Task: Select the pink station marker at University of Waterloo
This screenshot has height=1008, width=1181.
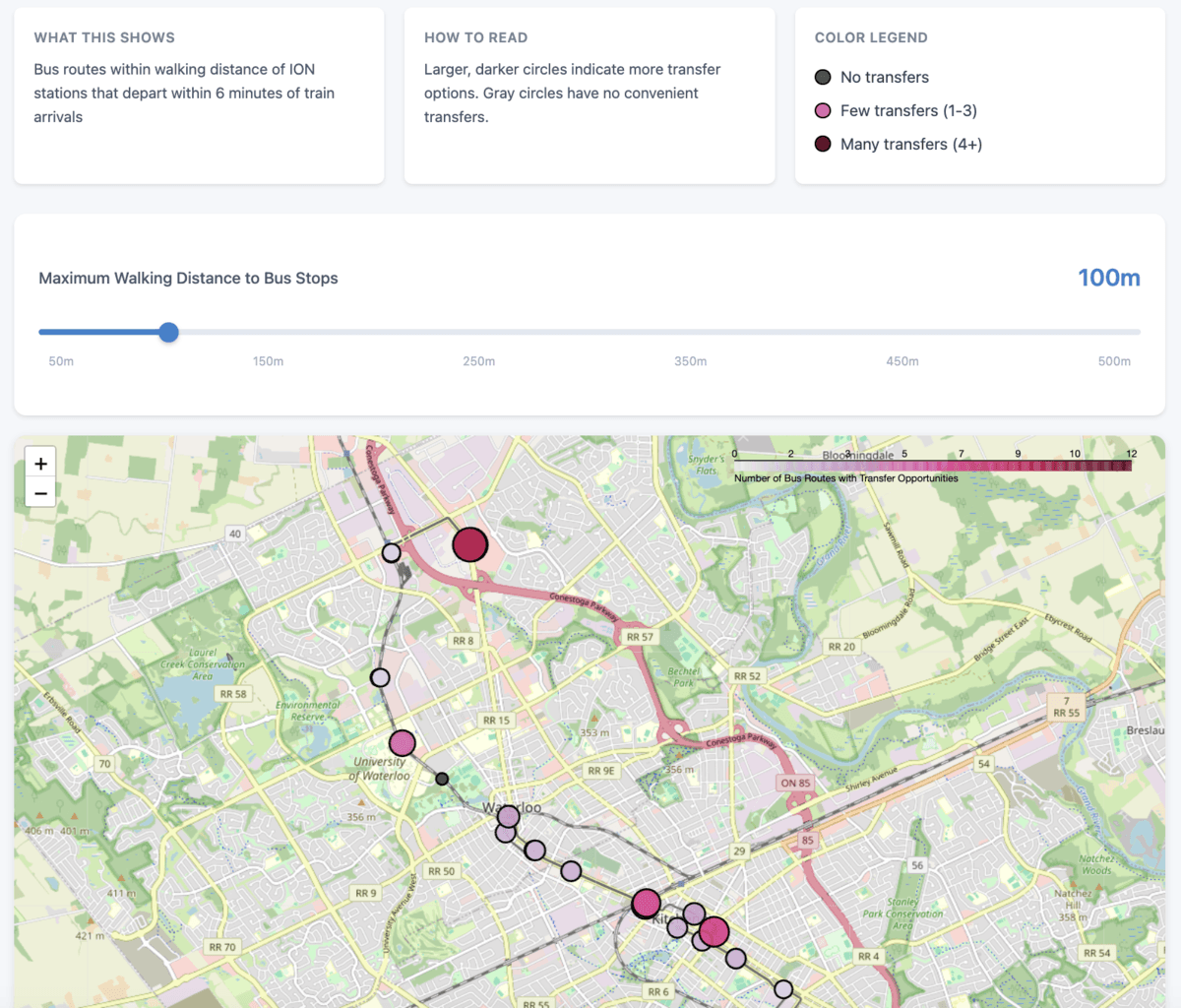Action: coord(403,743)
